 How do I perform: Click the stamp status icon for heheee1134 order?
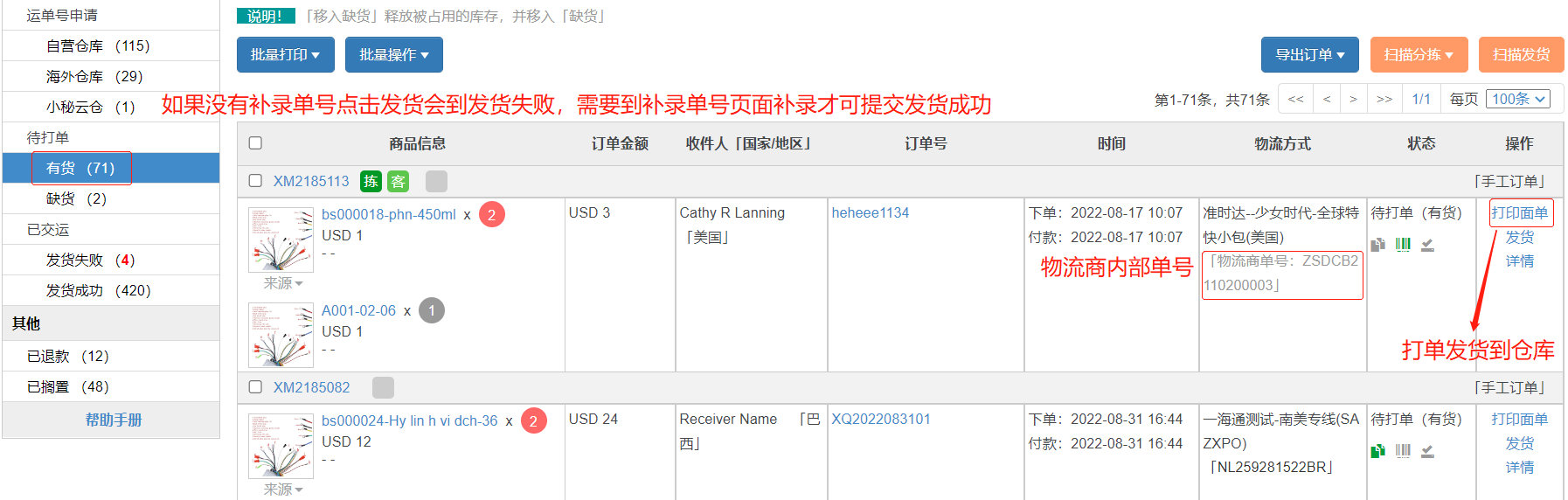(x=1427, y=245)
